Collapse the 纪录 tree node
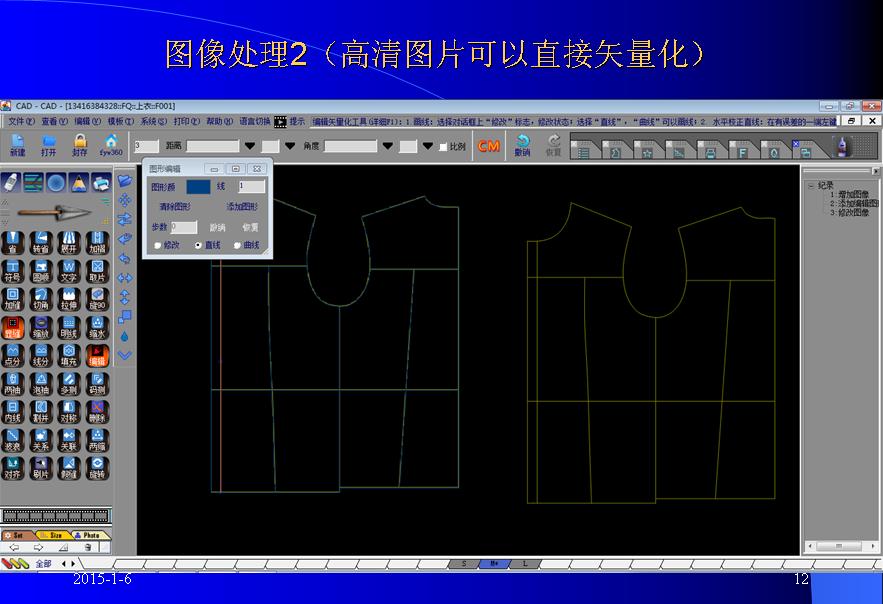This screenshot has height=604, width=883. (x=810, y=186)
